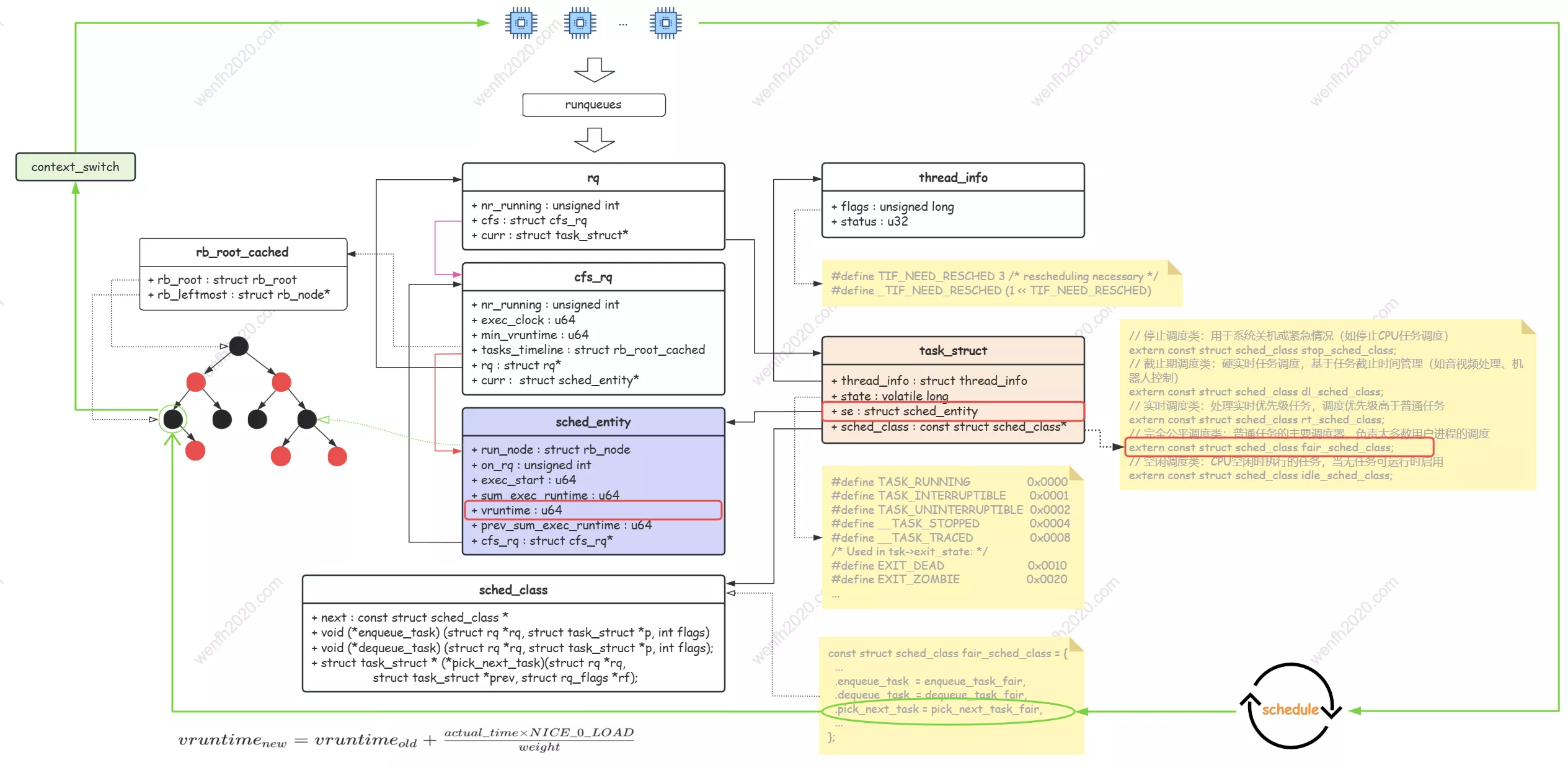Click the rightmost CPU chip icon

[665, 24]
